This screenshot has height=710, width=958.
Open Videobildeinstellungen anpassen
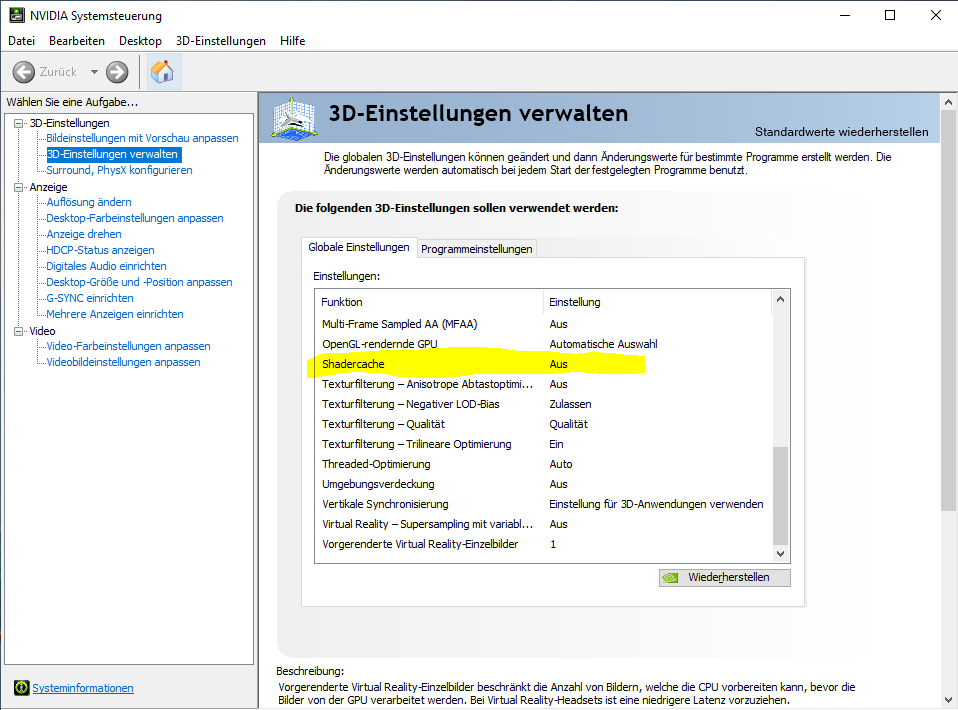(x=123, y=362)
